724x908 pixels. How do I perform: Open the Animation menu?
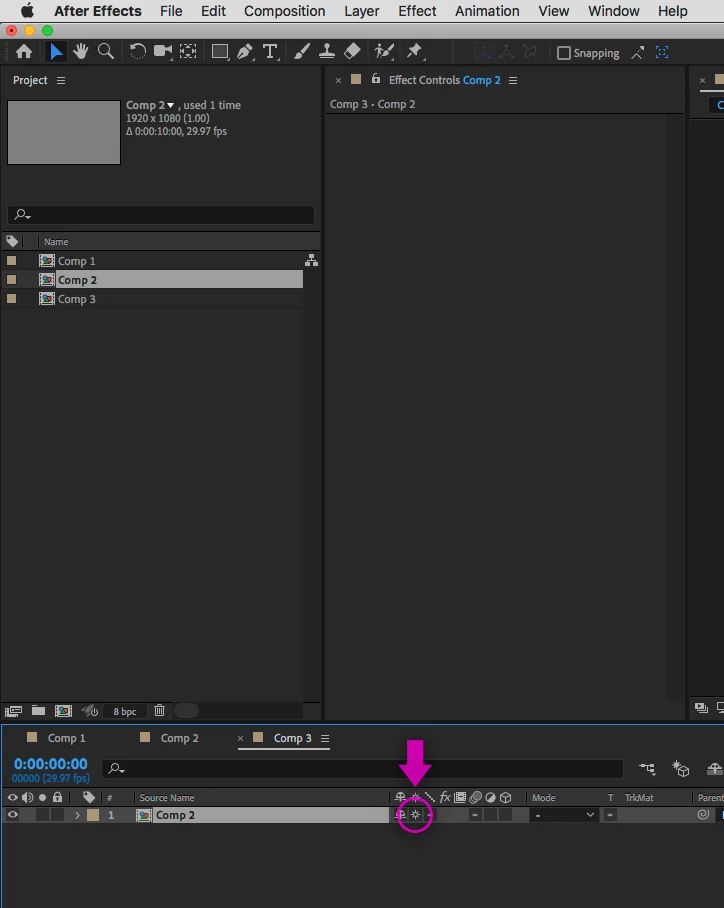click(487, 11)
